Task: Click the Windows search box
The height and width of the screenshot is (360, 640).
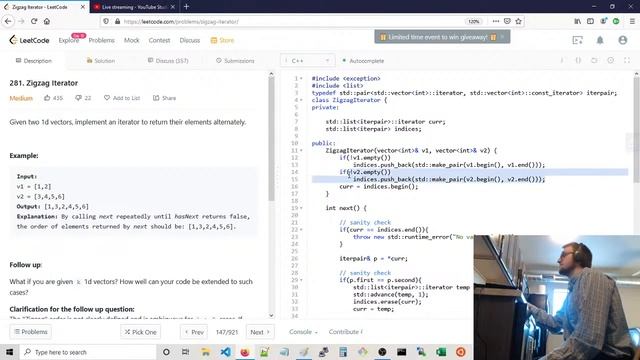Action: pos(87,352)
